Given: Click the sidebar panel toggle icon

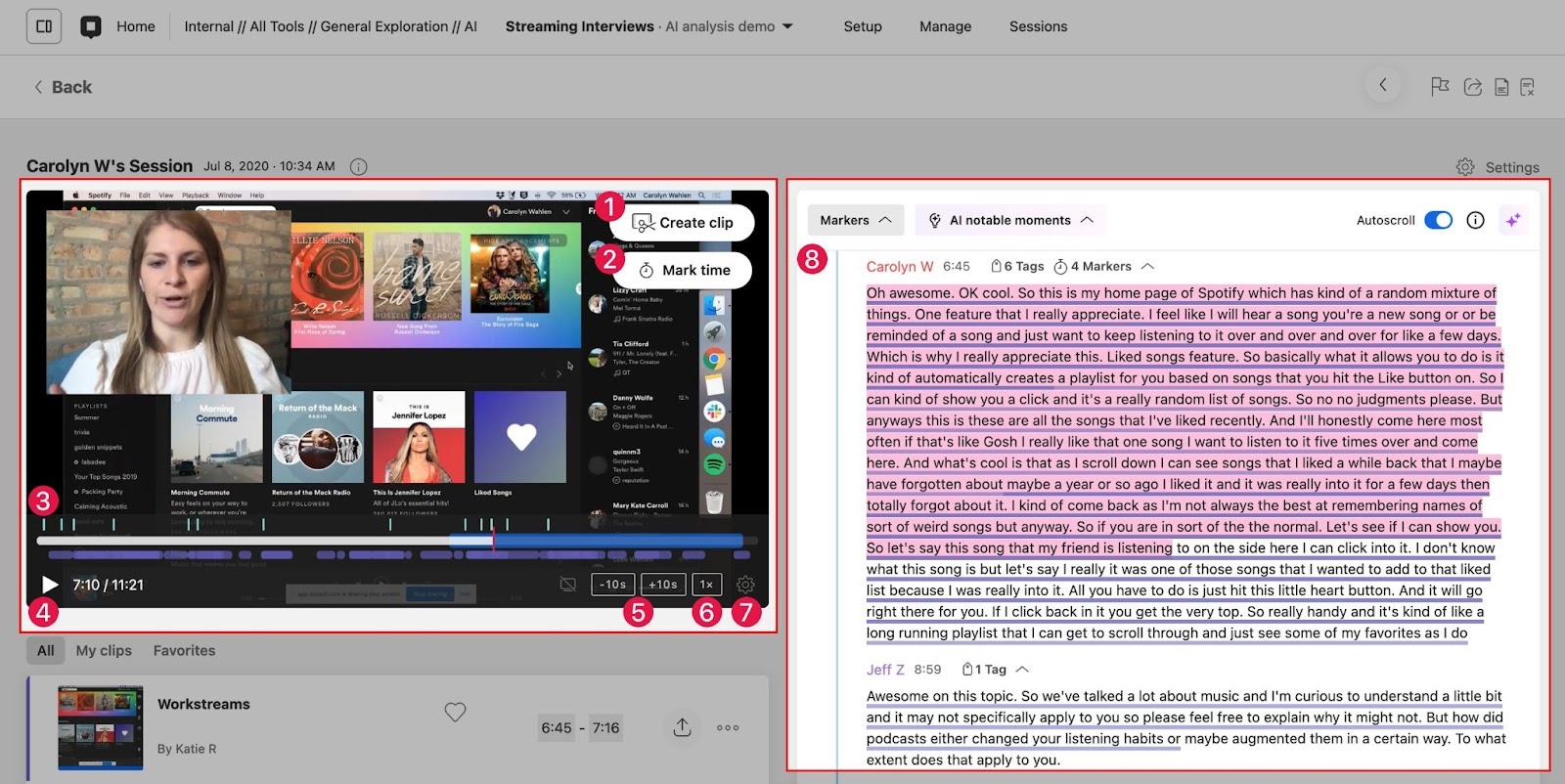Looking at the screenshot, I should [44, 26].
